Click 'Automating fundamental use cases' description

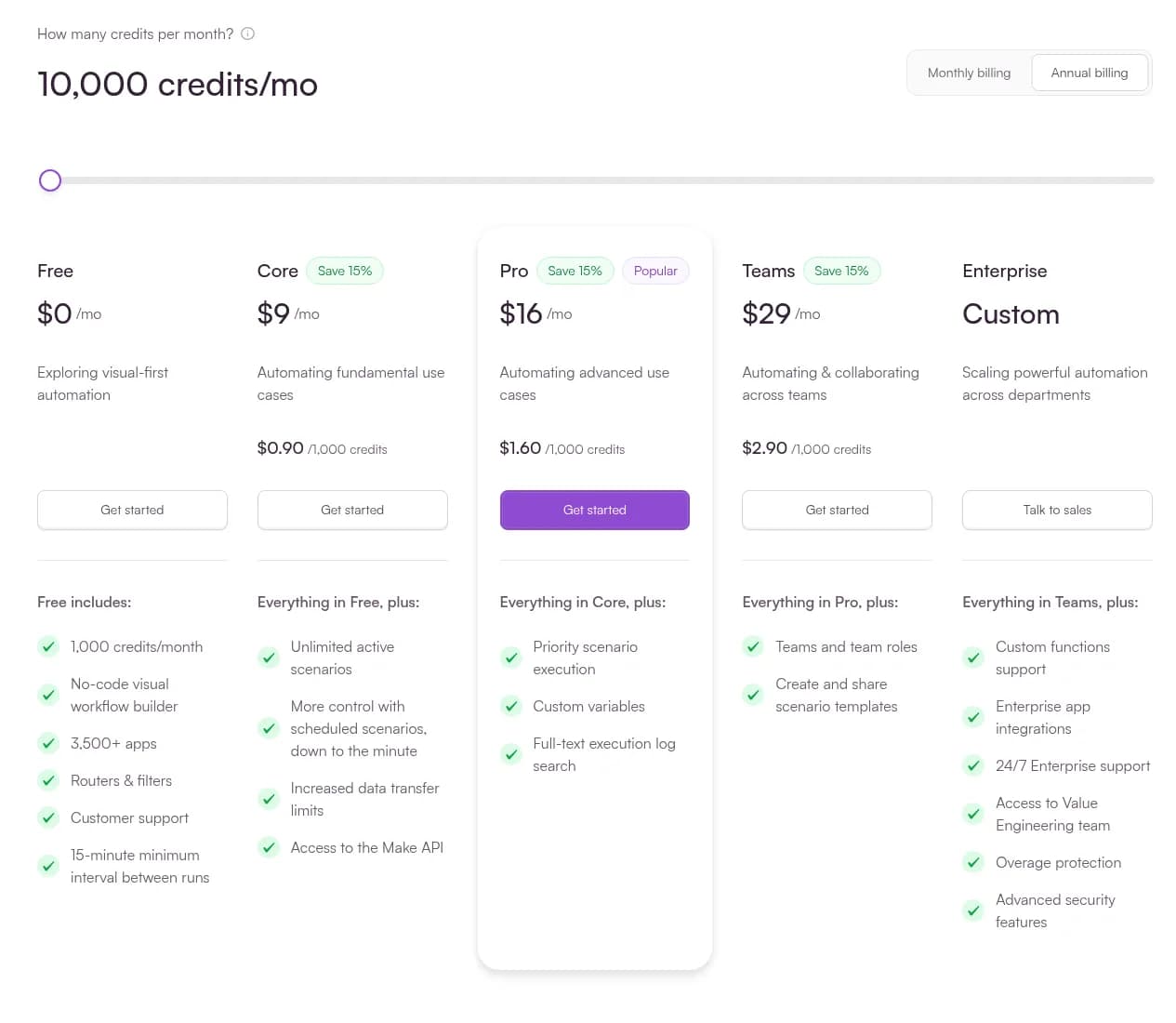coord(351,383)
